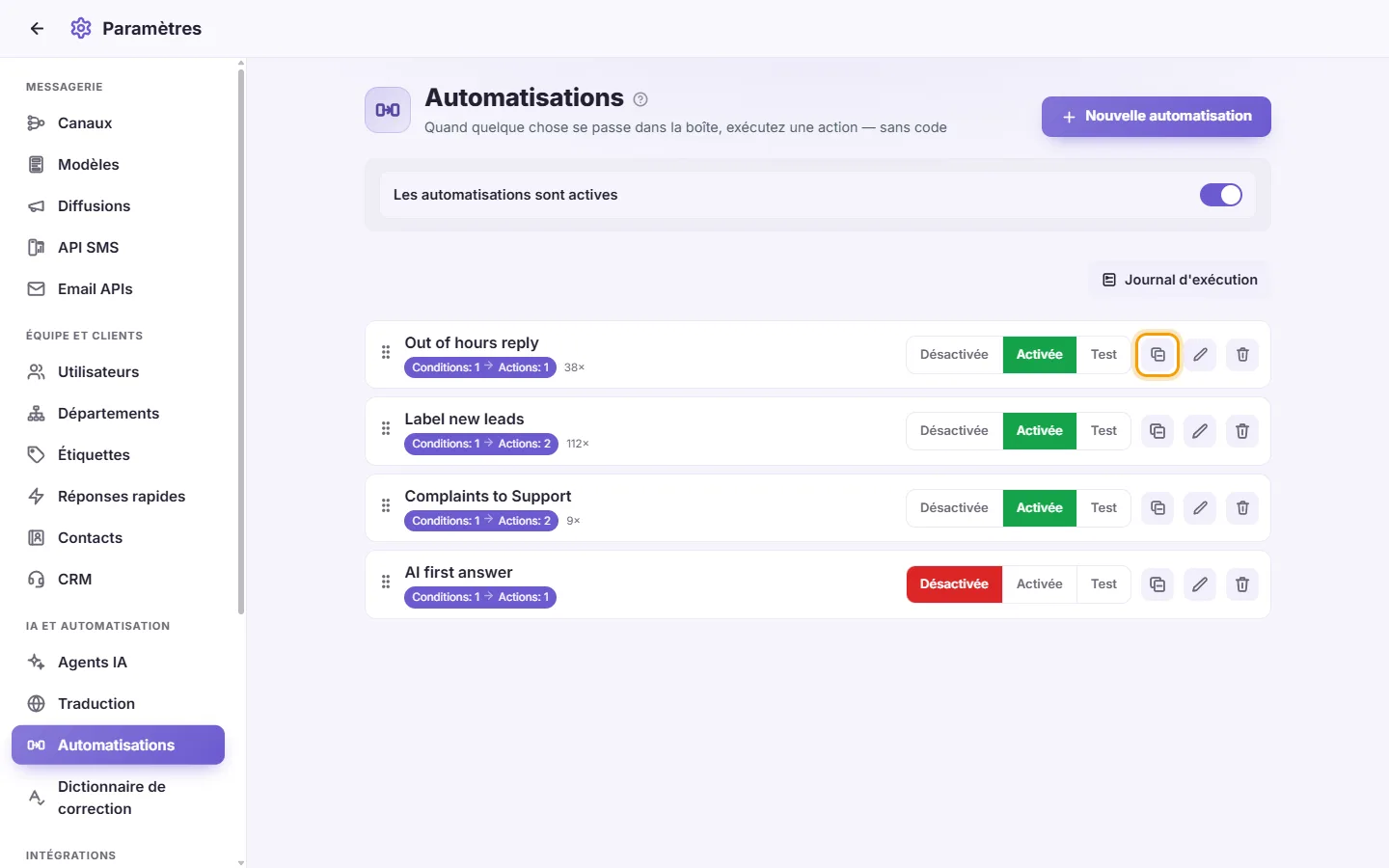Click the Label new leads title
Image resolution: width=1389 pixels, height=868 pixels.
464,420
